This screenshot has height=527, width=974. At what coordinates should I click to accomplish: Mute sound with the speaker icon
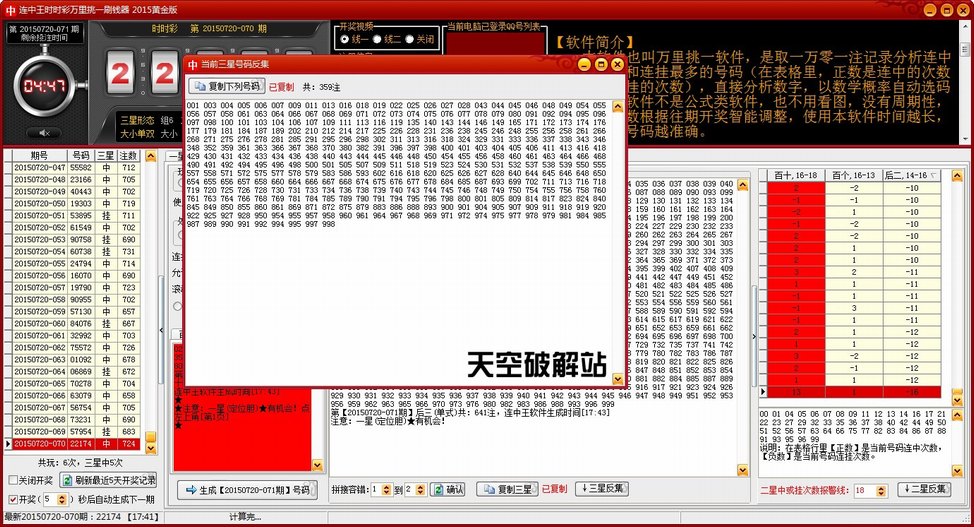[44, 132]
